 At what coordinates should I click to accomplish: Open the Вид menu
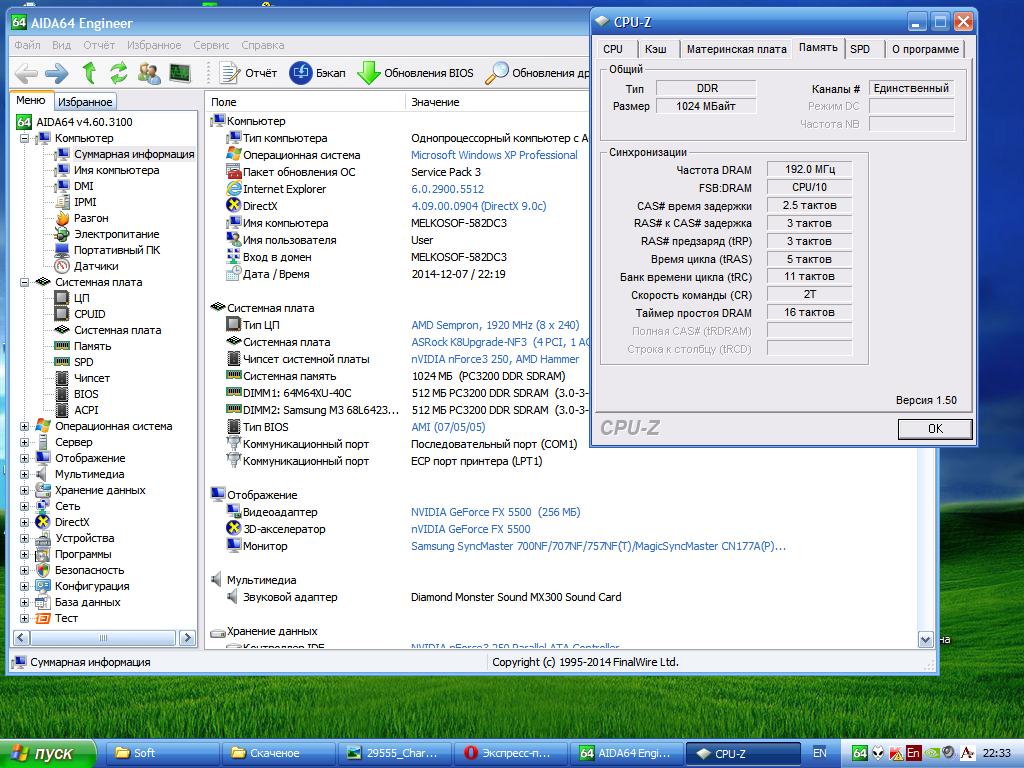[x=61, y=45]
